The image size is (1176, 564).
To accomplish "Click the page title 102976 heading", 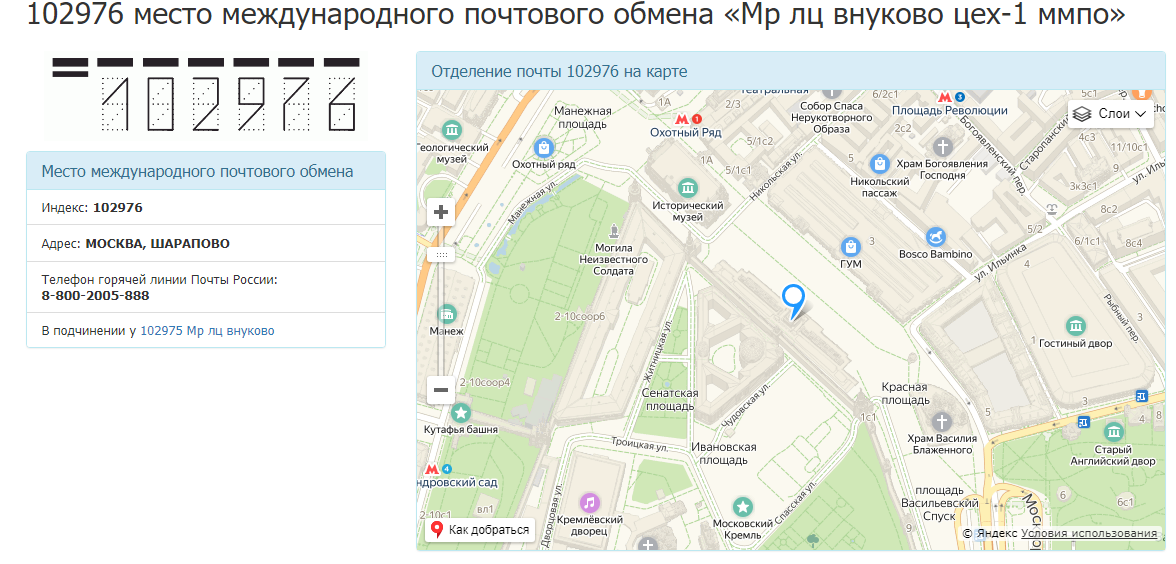I will coord(576,14).
